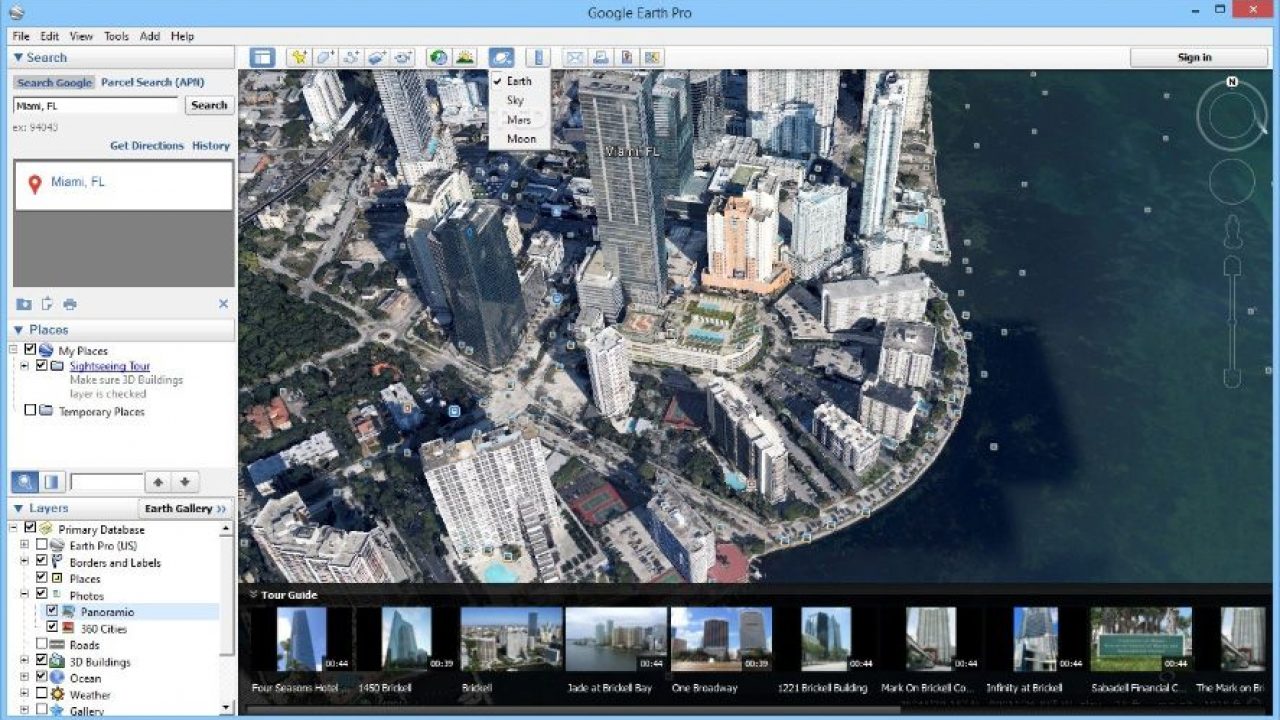The image size is (1280, 720).
Task: Enable the Weather layer checkbox
Action: pyautogui.click(x=42, y=694)
